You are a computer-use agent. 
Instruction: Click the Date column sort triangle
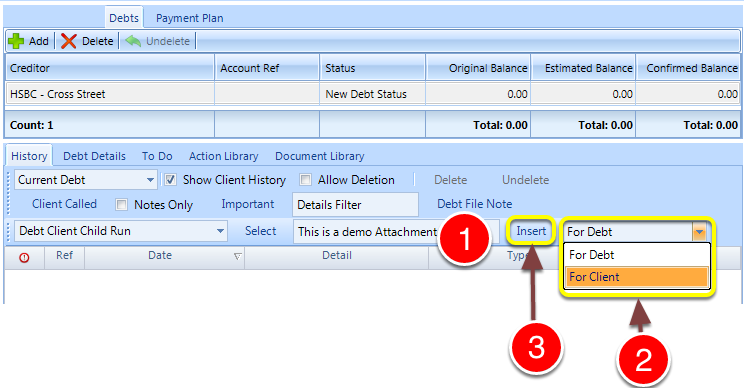tap(237, 257)
